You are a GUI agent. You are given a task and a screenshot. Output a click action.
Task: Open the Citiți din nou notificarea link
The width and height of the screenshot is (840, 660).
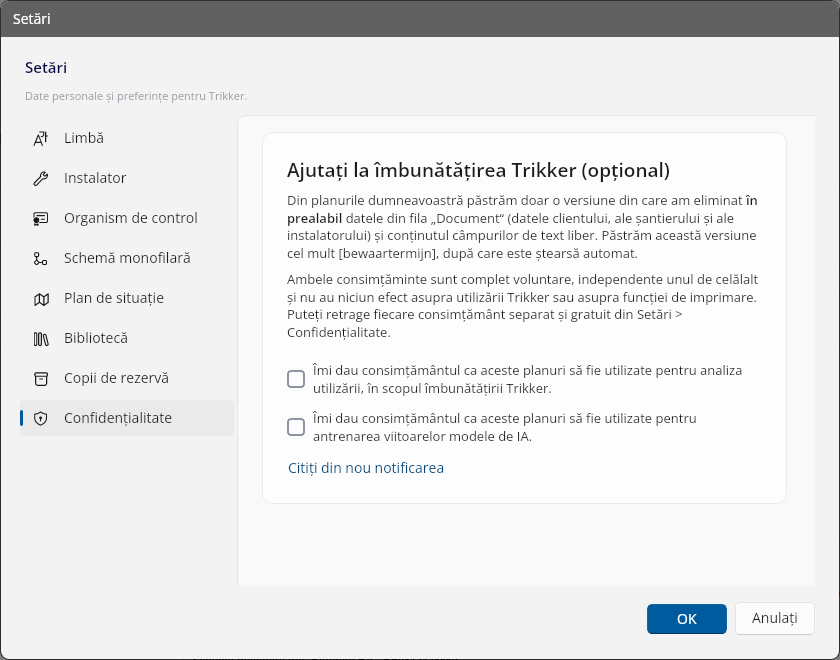366,468
